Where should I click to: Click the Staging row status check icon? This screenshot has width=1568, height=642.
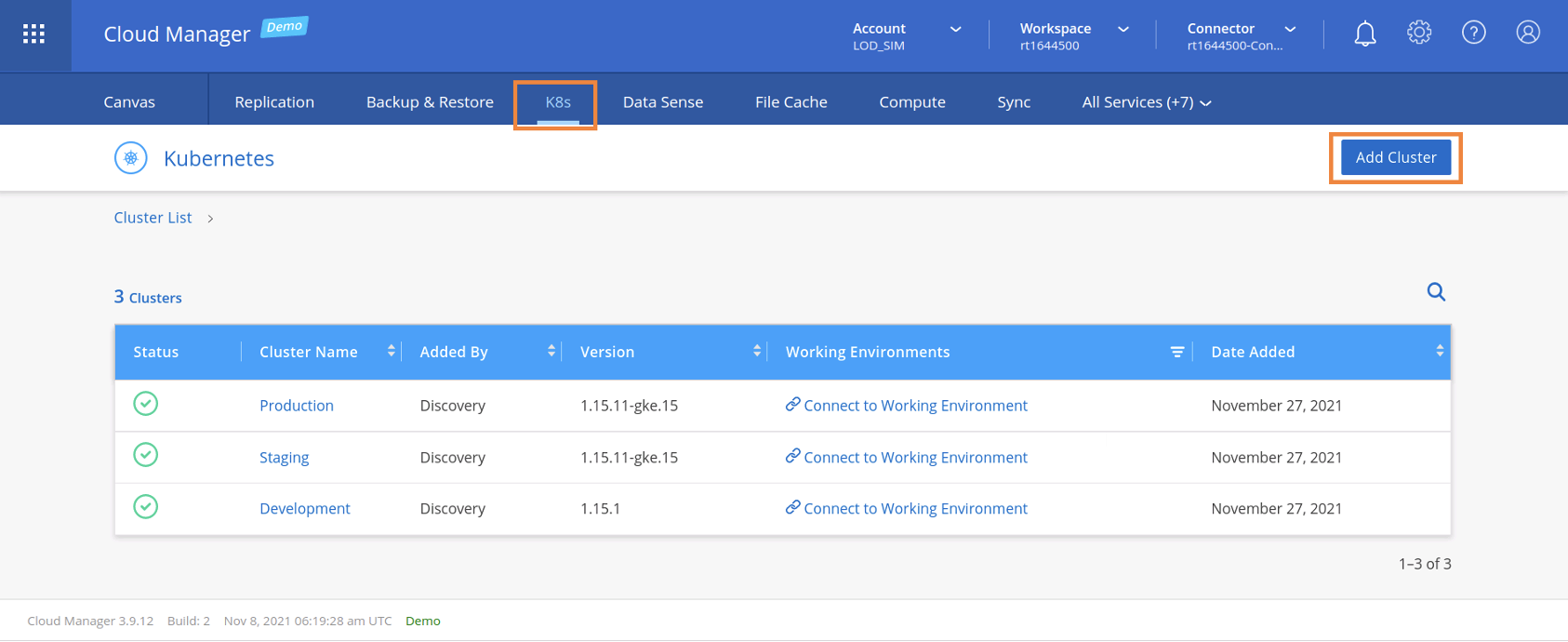tap(145, 455)
